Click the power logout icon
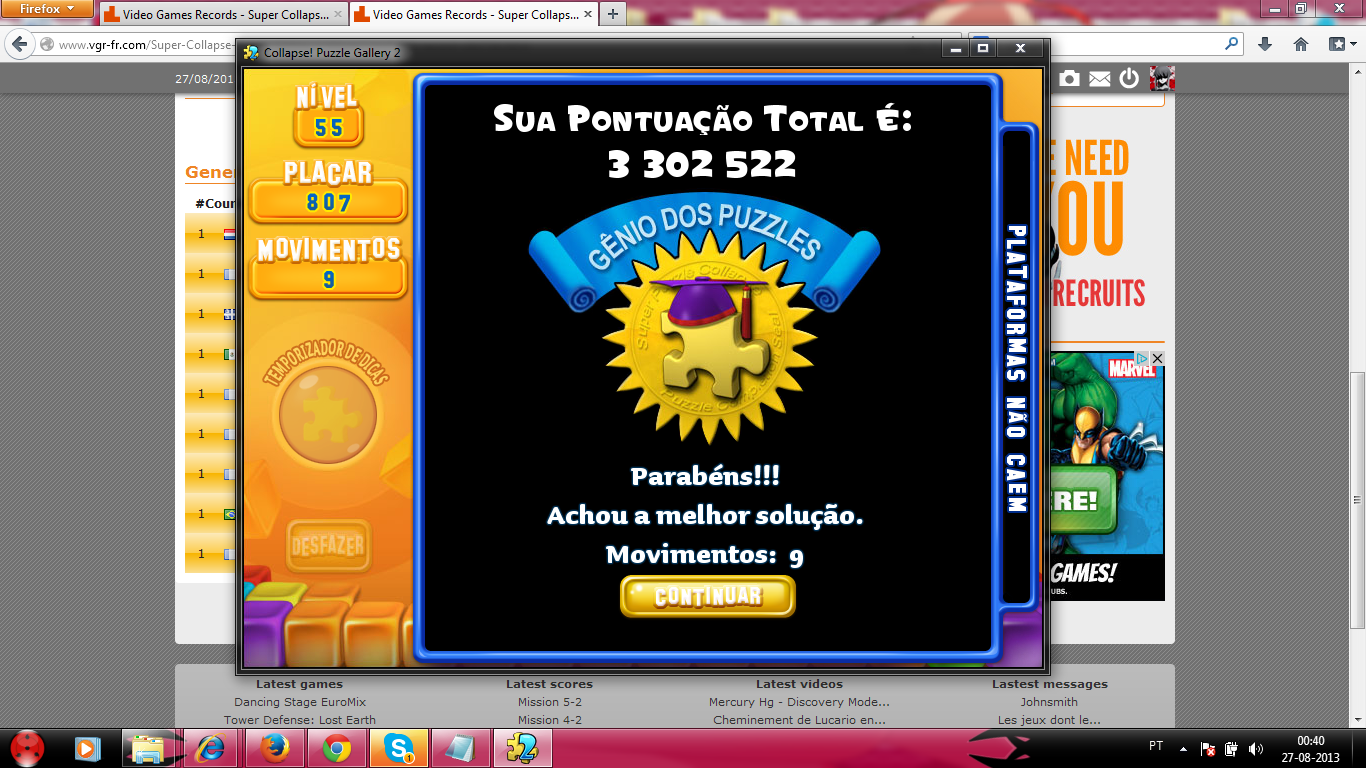This screenshot has width=1366, height=768. coord(1129,78)
